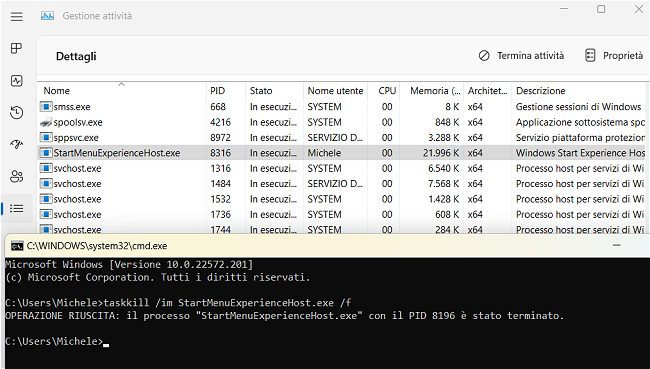Viewport: 650px width, 369px height.
Task: Select the smss.exe process row
Action: pyautogui.click(x=342, y=107)
